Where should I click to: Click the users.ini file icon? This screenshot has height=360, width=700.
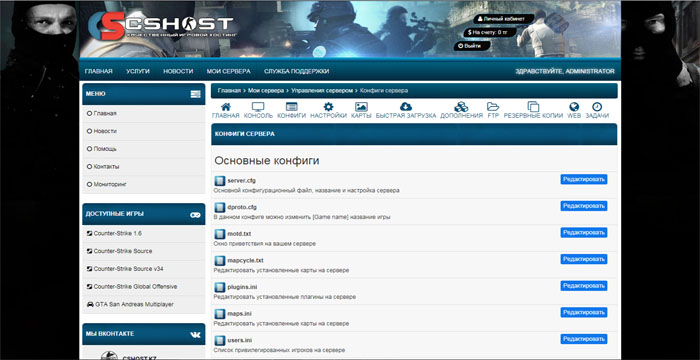pyautogui.click(x=219, y=340)
